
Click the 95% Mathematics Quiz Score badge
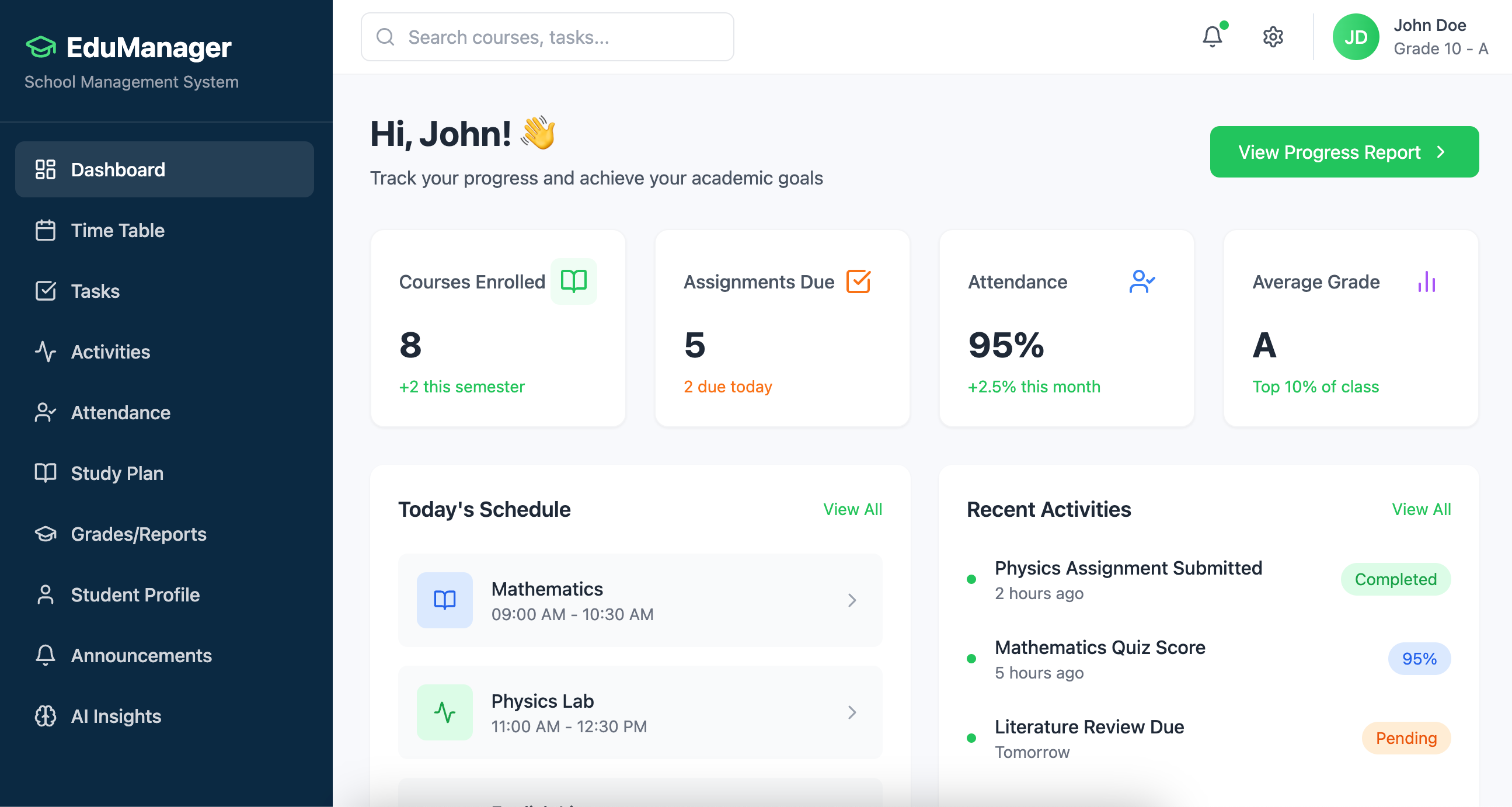click(x=1419, y=659)
